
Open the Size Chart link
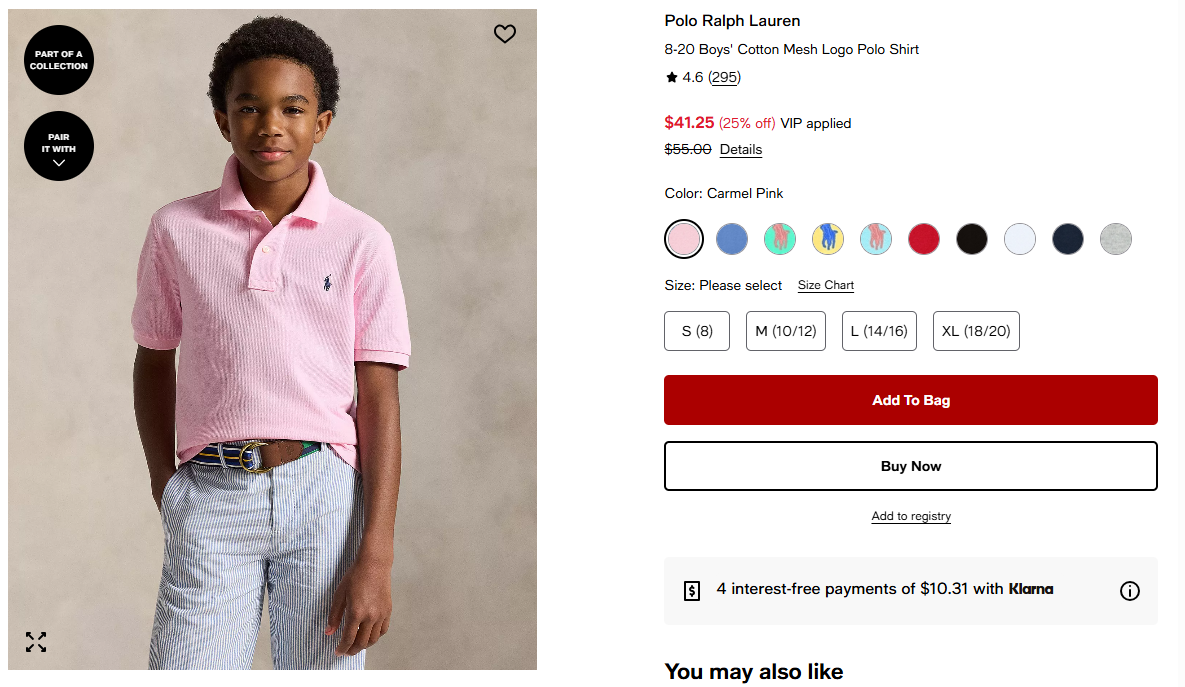pos(826,285)
